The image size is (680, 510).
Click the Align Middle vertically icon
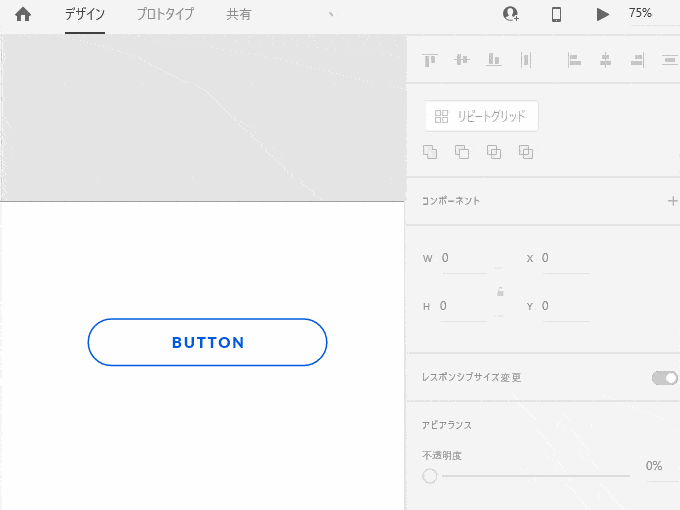pos(461,60)
